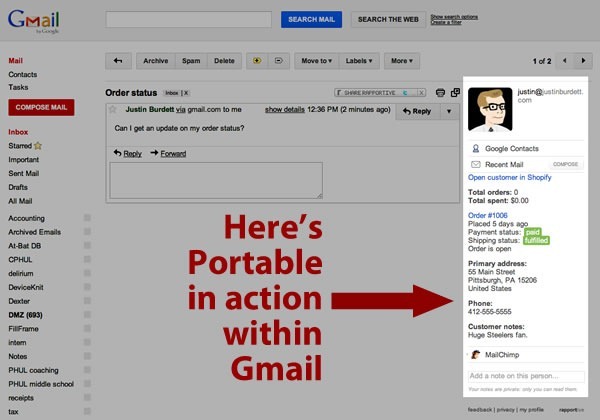600x420 pixels.
Task: Click the Gmail logo
Action: pos(34,21)
